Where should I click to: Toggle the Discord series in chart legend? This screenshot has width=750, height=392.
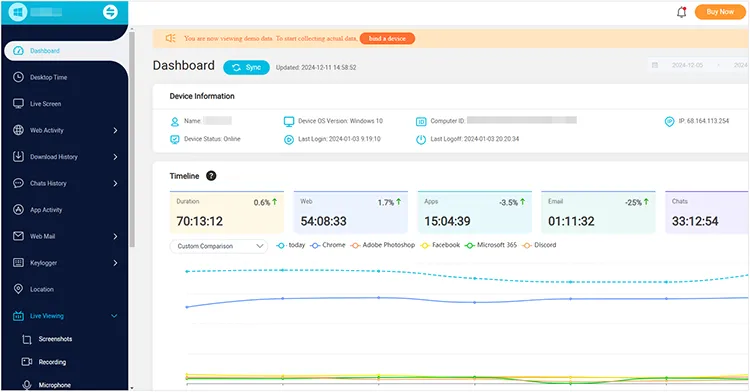tap(539, 245)
